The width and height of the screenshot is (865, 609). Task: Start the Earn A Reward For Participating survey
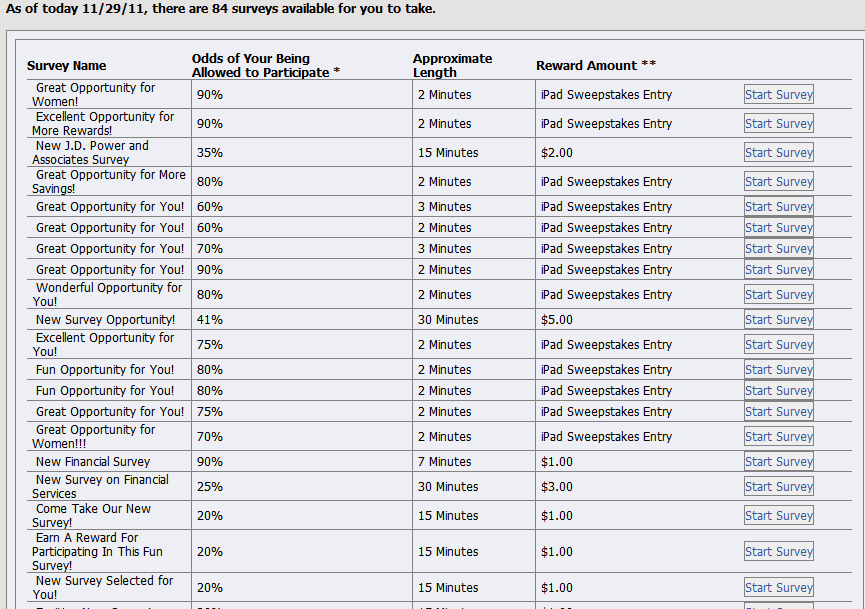point(778,552)
